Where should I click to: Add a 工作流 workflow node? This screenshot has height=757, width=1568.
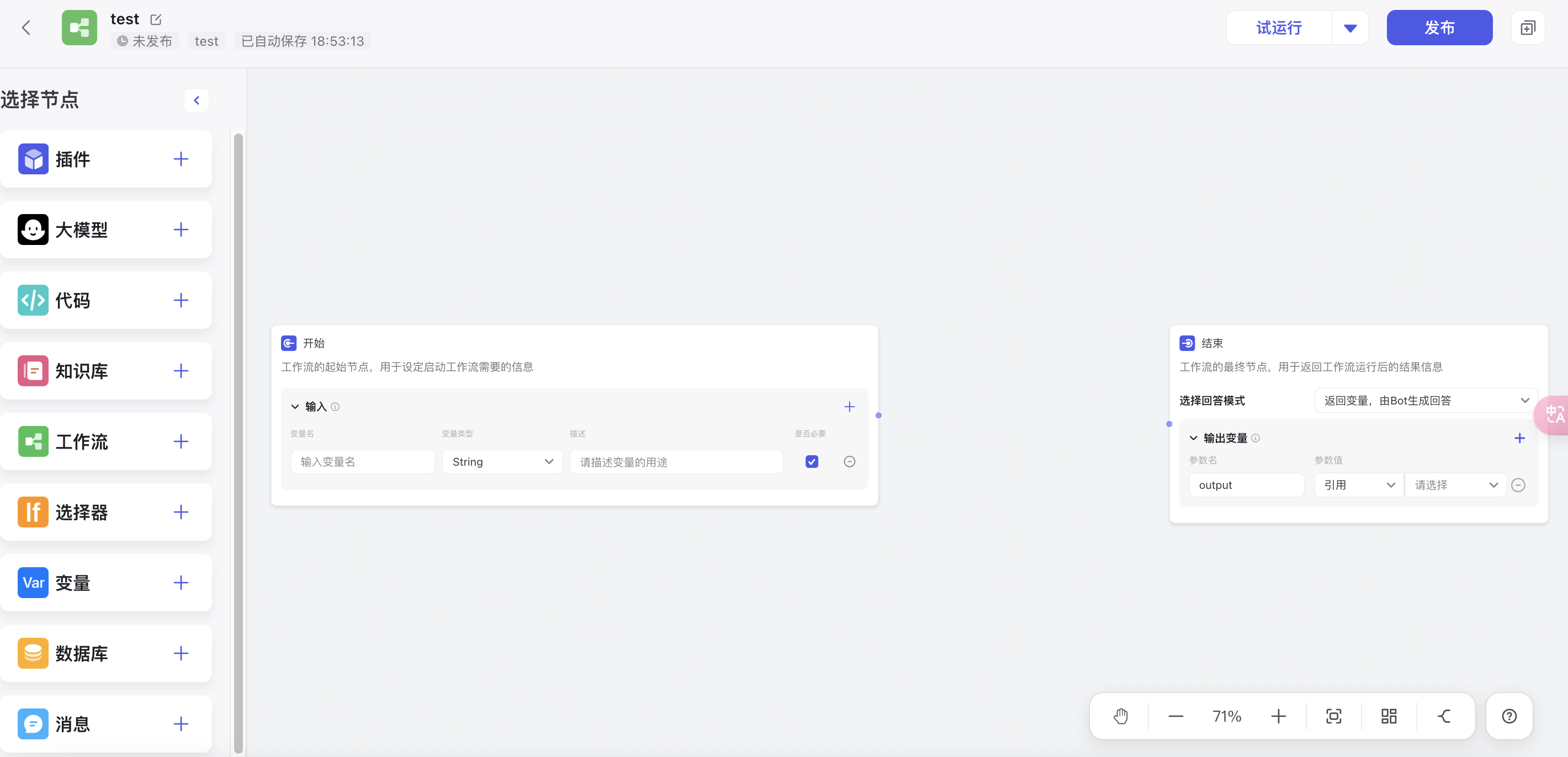pyautogui.click(x=181, y=441)
